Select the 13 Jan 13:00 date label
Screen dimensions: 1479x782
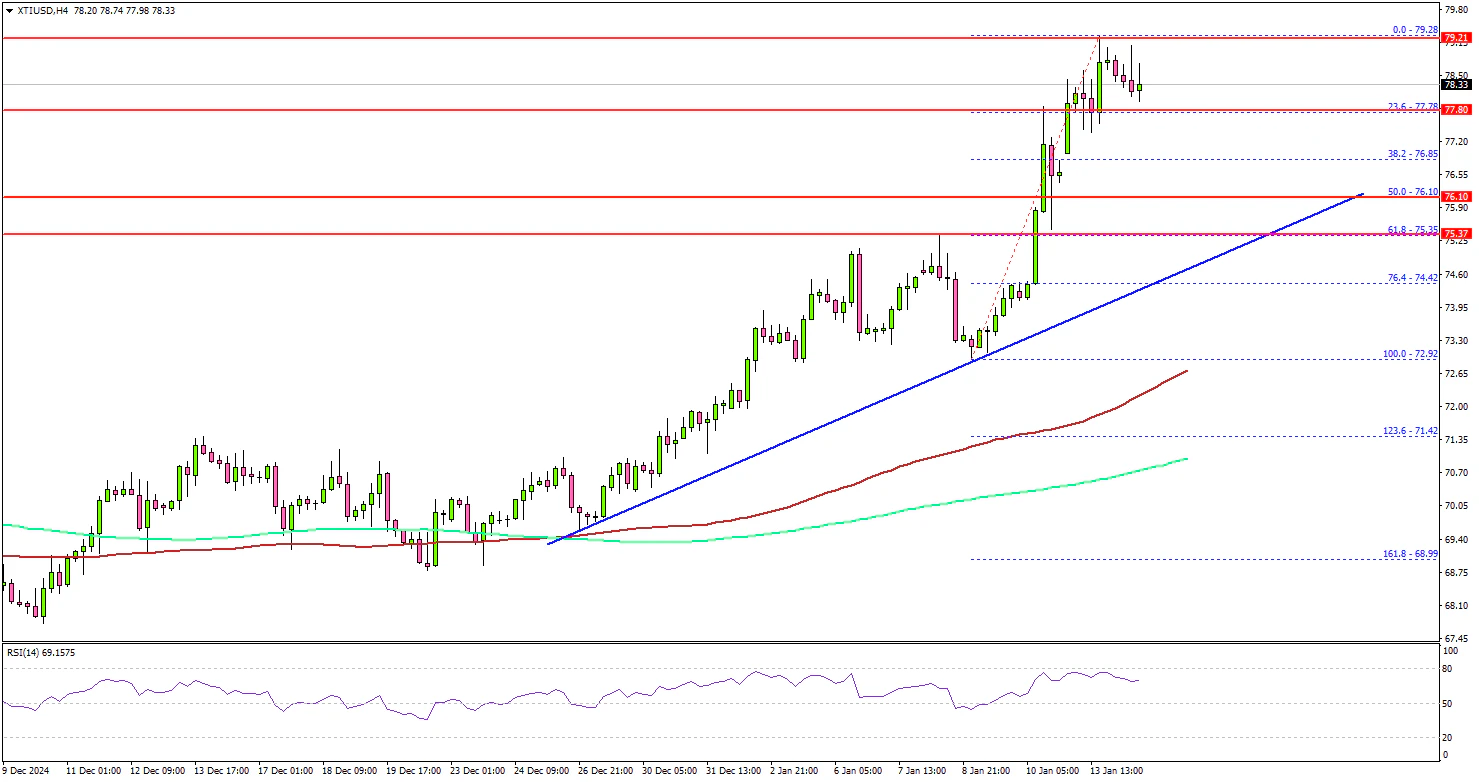[x=1117, y=771]
